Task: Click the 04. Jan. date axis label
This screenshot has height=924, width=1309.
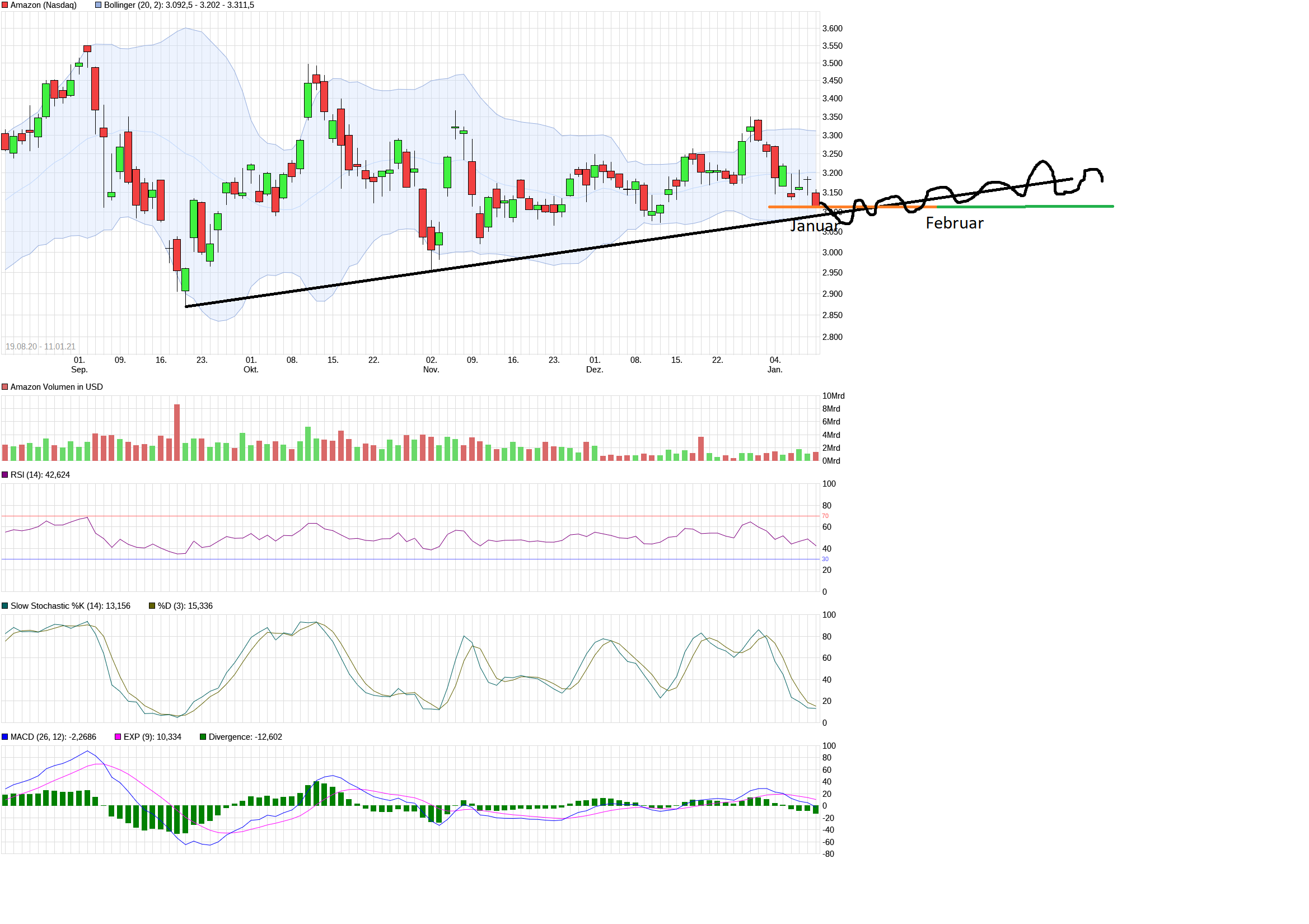Action: [x=775, y=365]
